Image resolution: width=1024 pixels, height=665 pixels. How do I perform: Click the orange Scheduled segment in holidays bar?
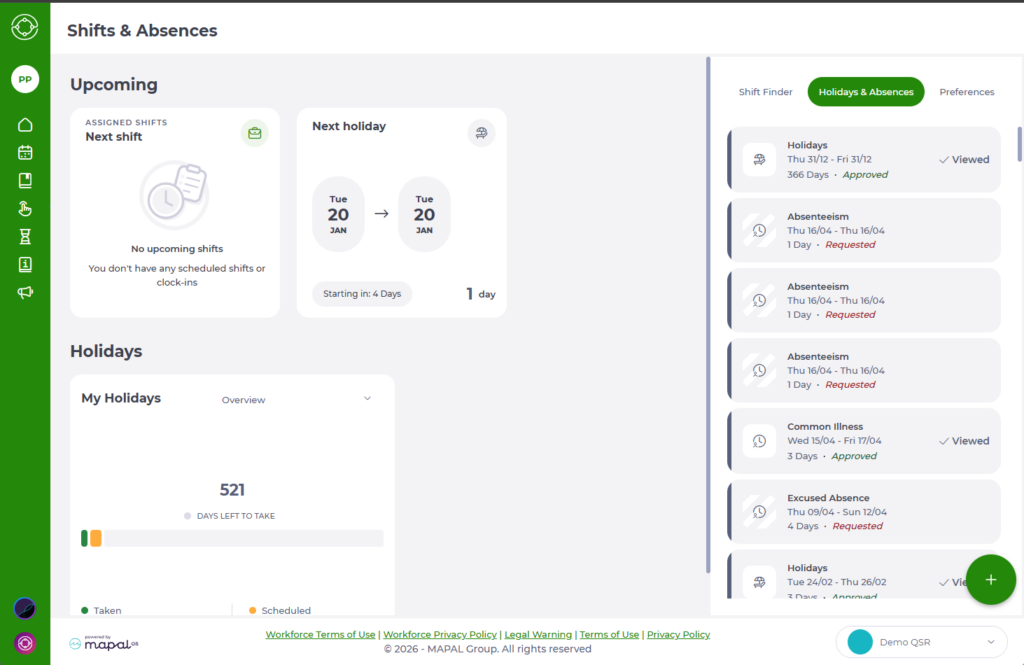click(96, 538)
